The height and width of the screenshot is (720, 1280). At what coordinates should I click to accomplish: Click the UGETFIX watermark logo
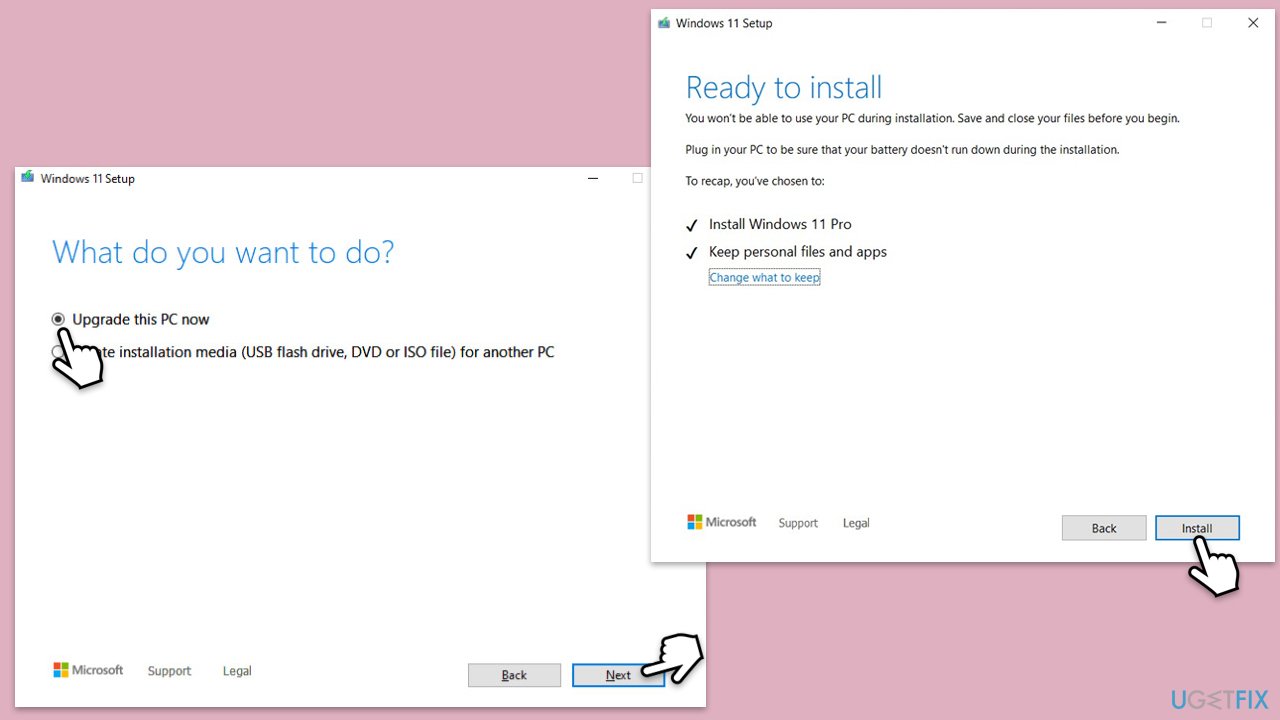tap(1216, 698)
